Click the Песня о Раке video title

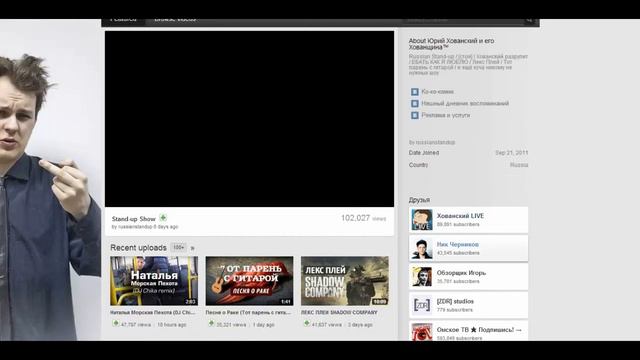[248, 313]
